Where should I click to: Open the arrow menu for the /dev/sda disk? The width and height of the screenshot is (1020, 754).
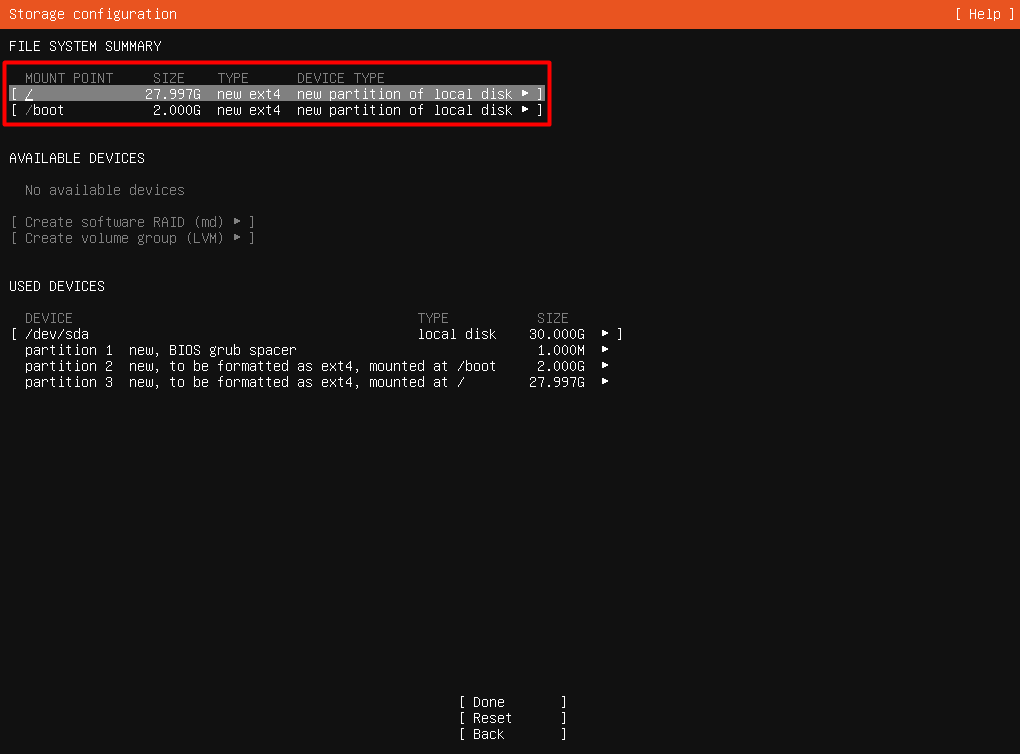(x=605, y=334)
